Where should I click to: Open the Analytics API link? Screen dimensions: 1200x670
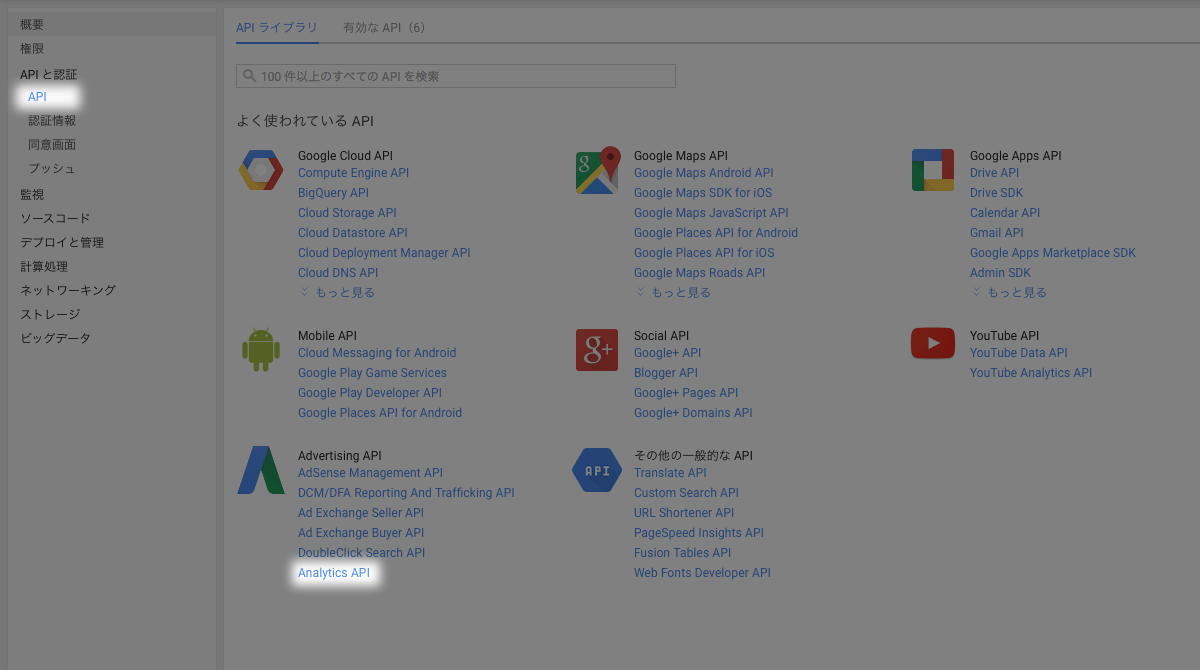pos(334,573)
